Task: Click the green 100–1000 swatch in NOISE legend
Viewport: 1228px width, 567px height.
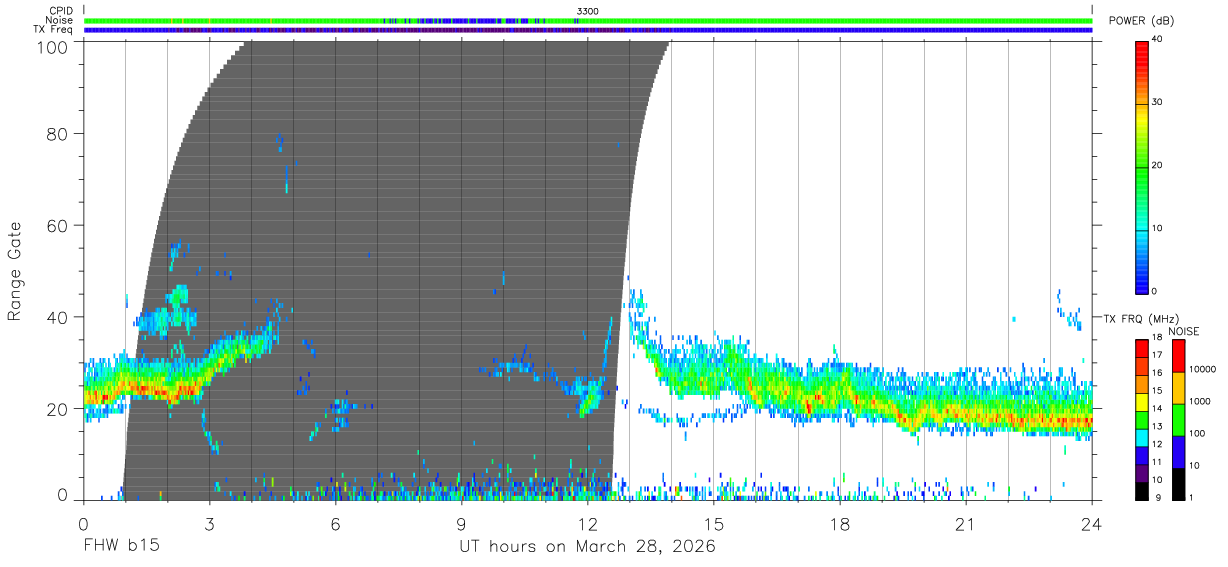Action: (1178, 419)
